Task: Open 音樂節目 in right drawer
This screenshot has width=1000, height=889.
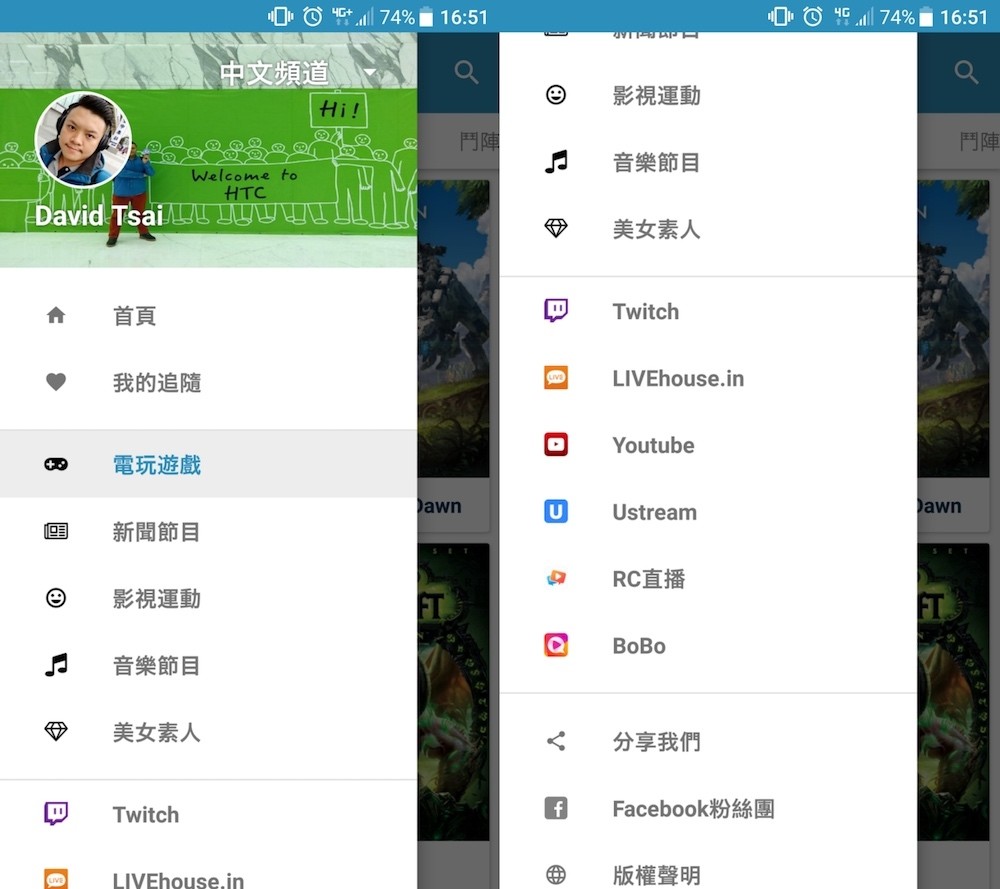Action: (x=657, y=163)
